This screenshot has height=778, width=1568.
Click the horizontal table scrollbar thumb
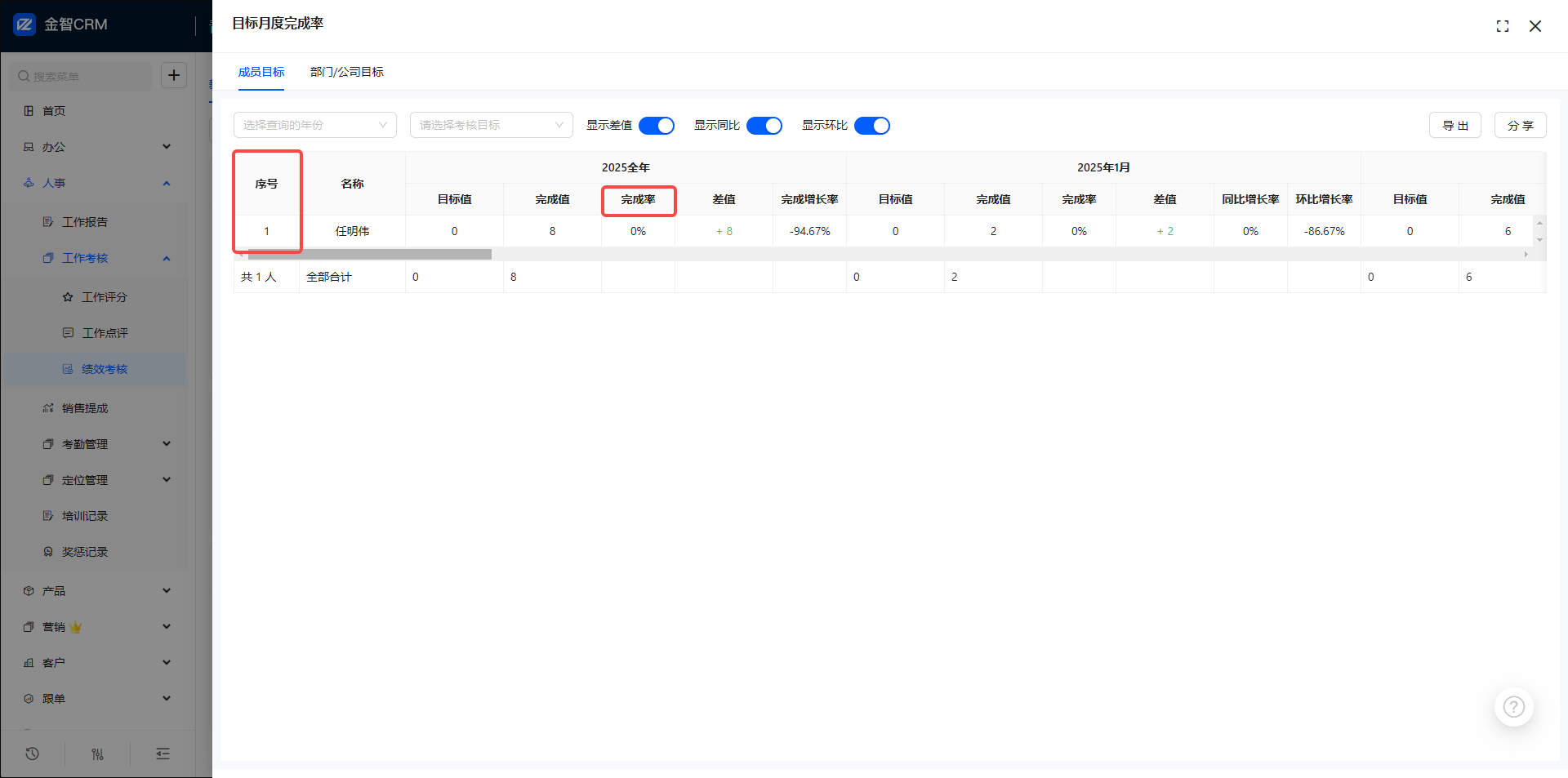pos(369,255)
